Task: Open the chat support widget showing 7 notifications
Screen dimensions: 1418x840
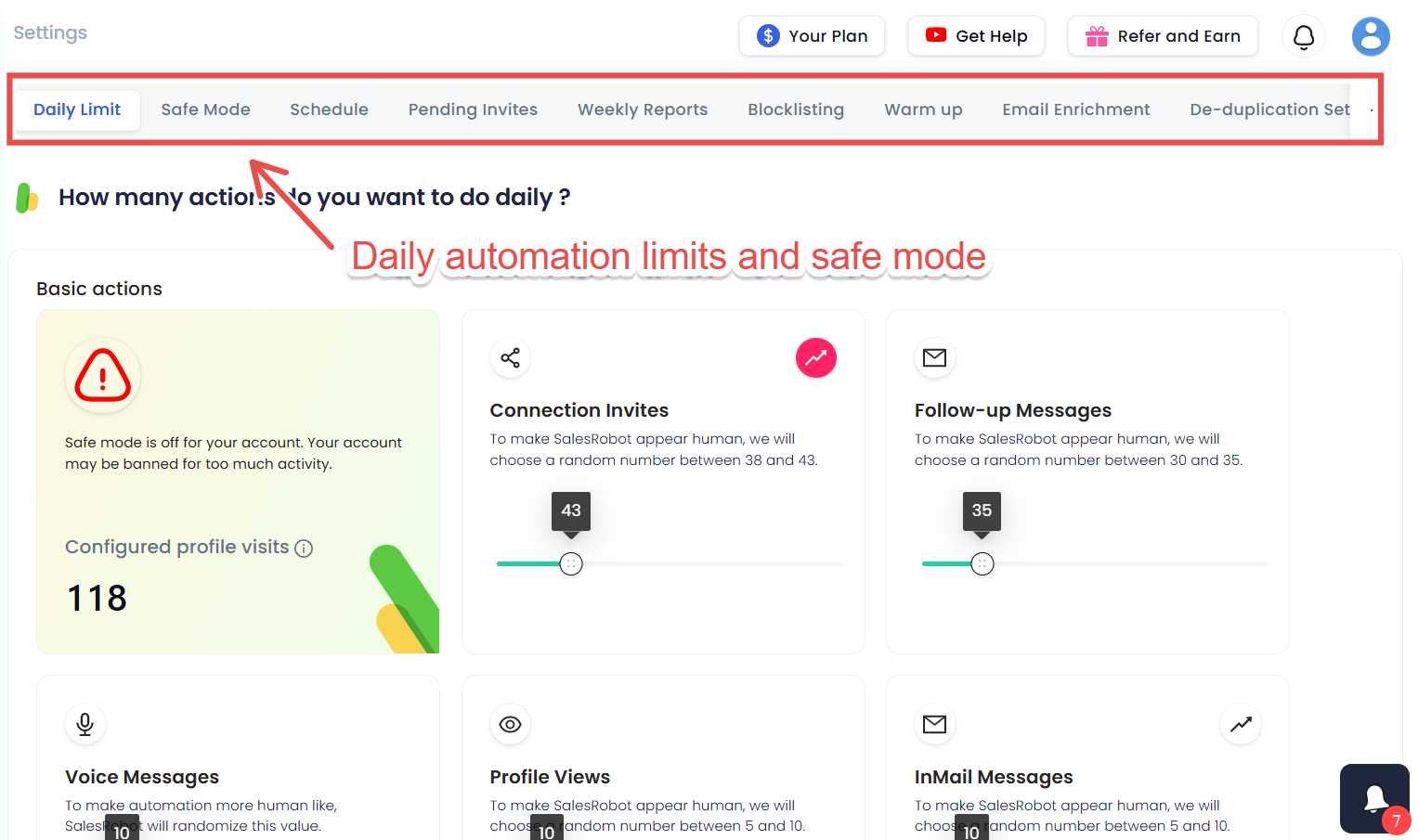Action: pyautogui.click(x=1374, y=798)
